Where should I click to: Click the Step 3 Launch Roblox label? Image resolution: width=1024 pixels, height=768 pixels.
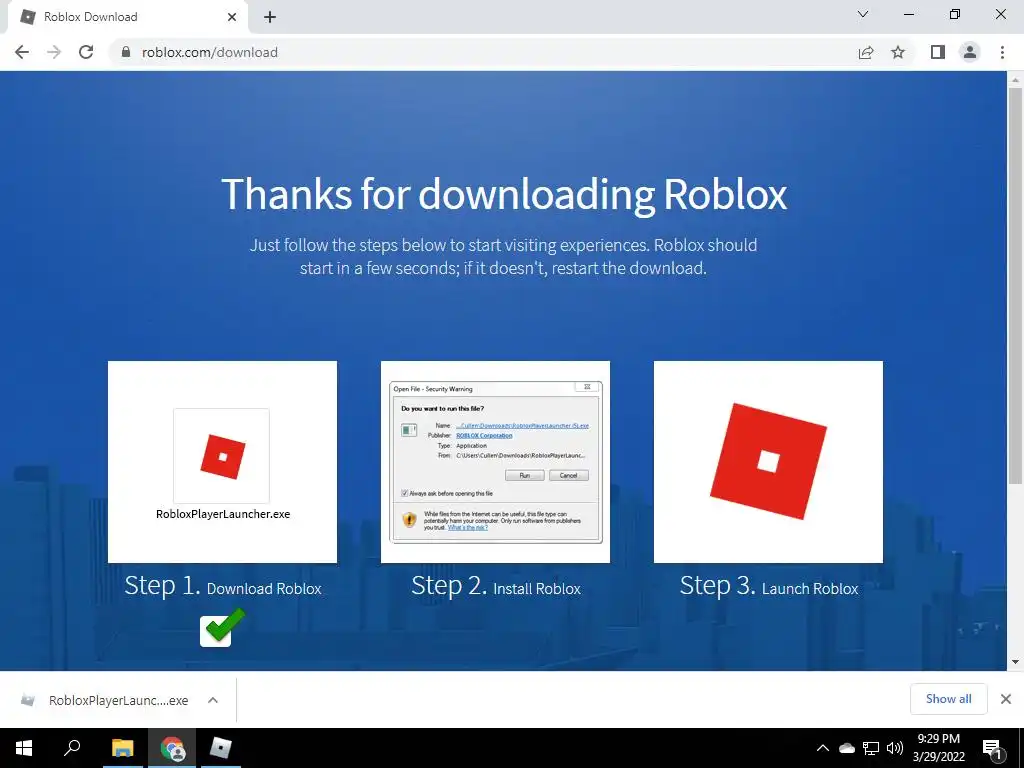pos(769,586)
